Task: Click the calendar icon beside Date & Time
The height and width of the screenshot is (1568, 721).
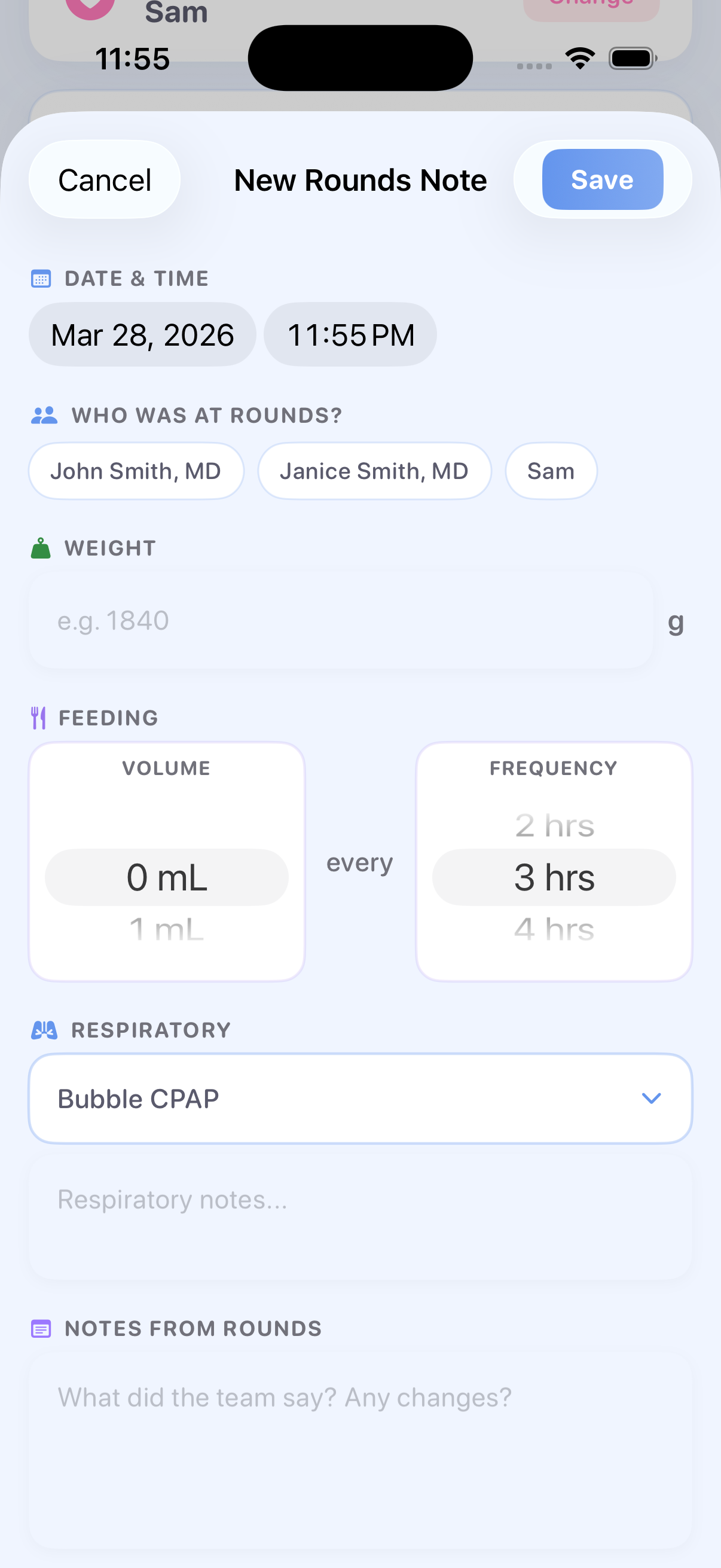Action: [41, 279]
